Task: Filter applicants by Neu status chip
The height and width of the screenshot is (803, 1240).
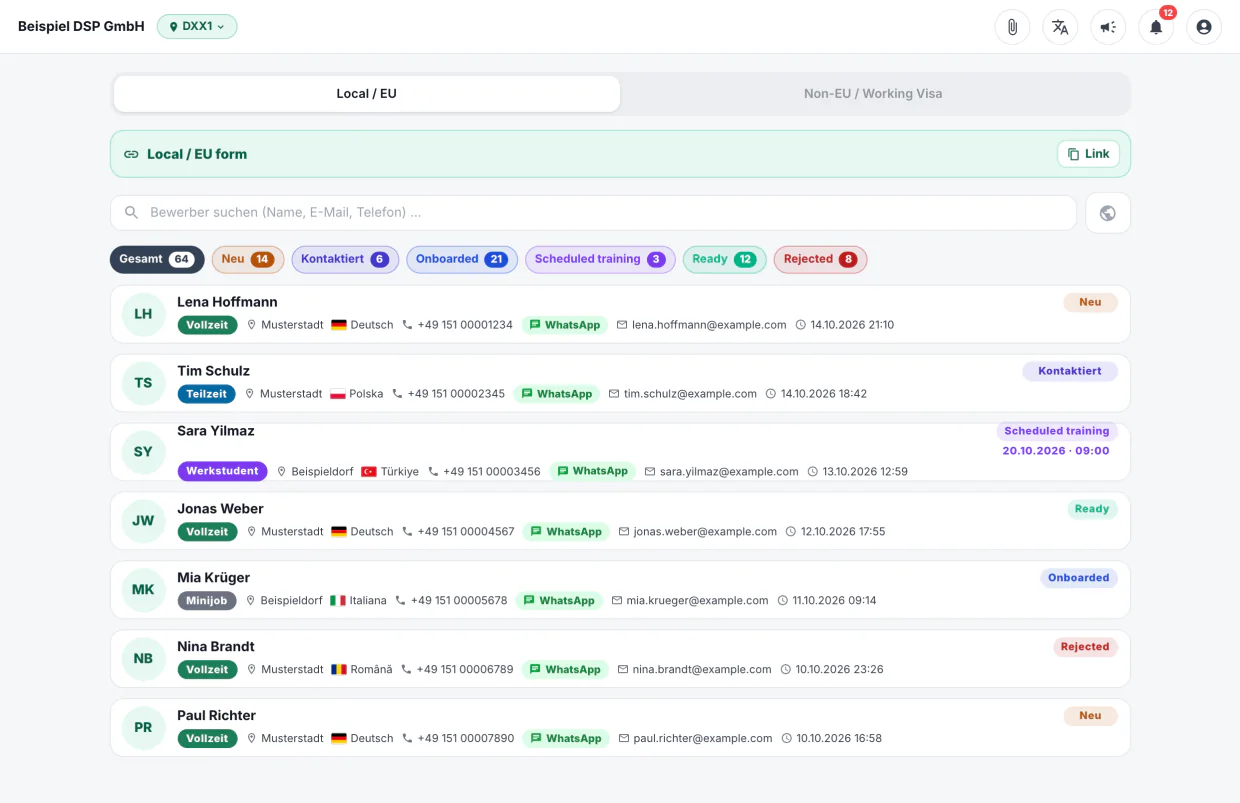Action: (x=248, y=260)
